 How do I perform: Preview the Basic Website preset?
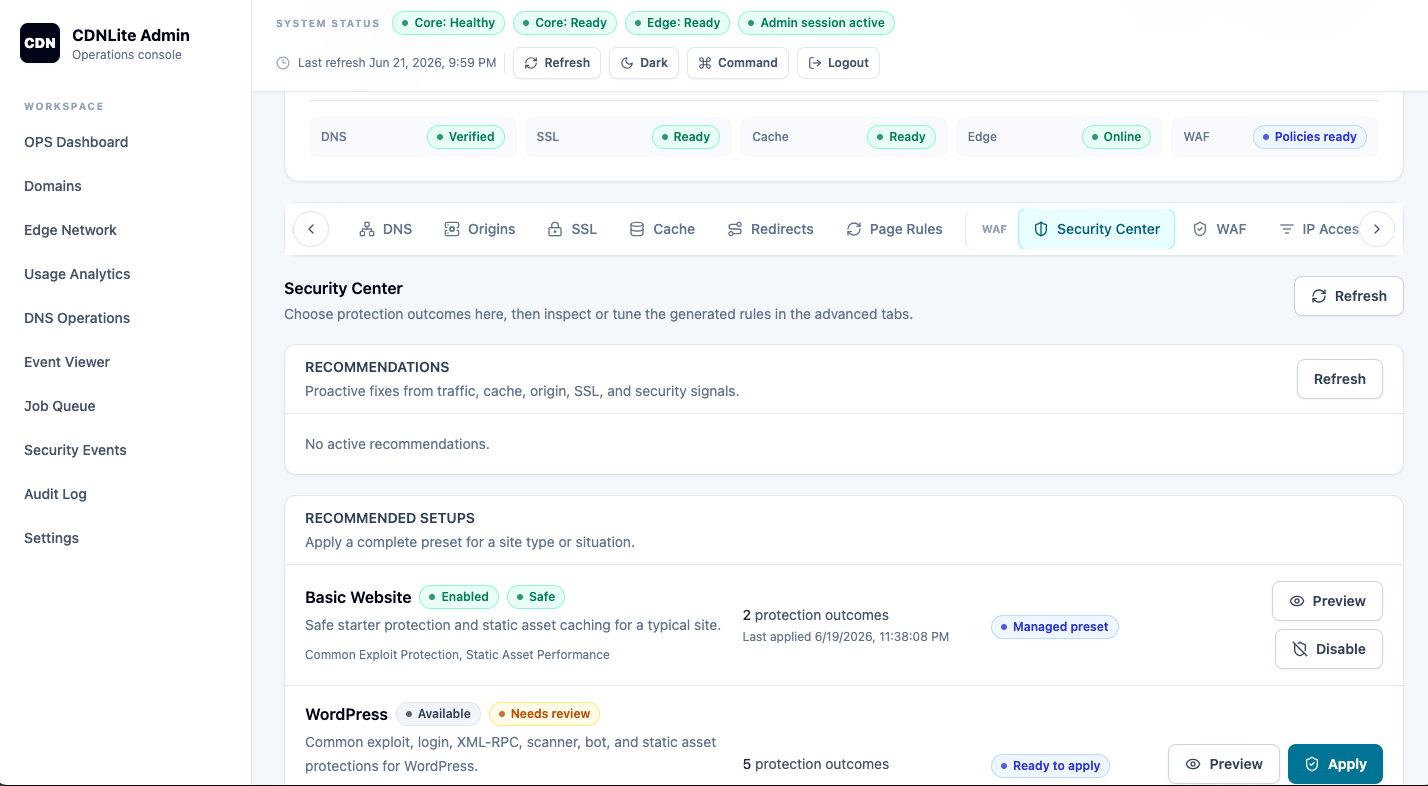pyautogui.click(x=1327, y=601)
